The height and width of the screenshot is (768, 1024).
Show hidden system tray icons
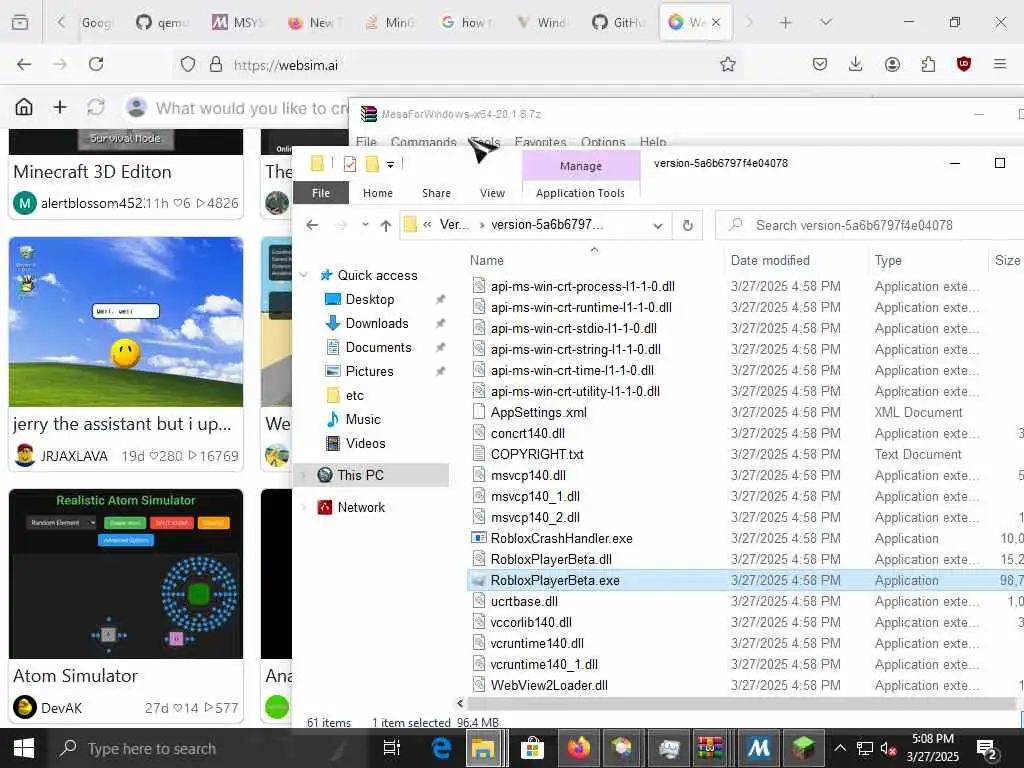click(840, 748)
